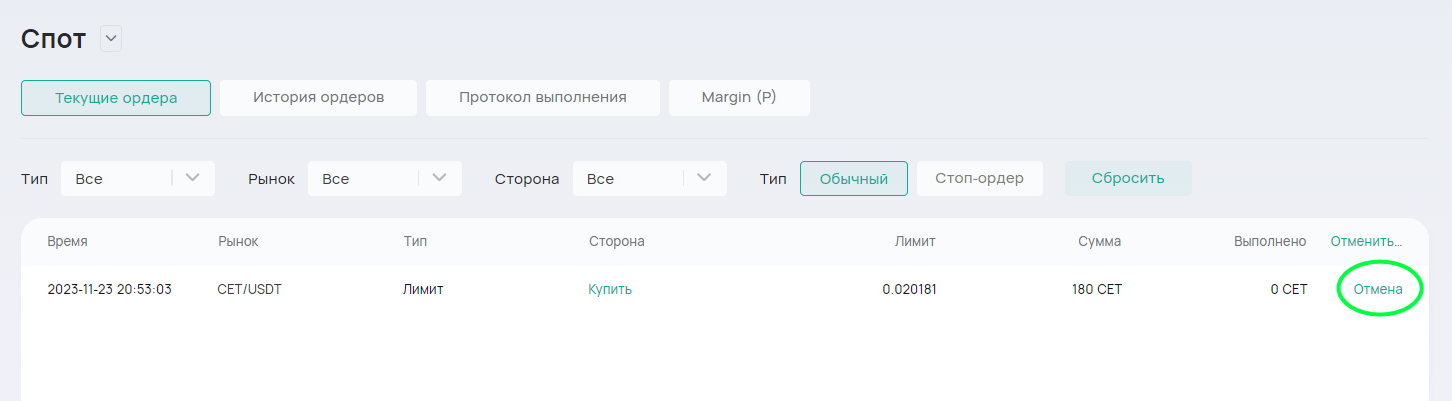
Task: Open Протокол выполнения tab
Action: tap(542, 98)
